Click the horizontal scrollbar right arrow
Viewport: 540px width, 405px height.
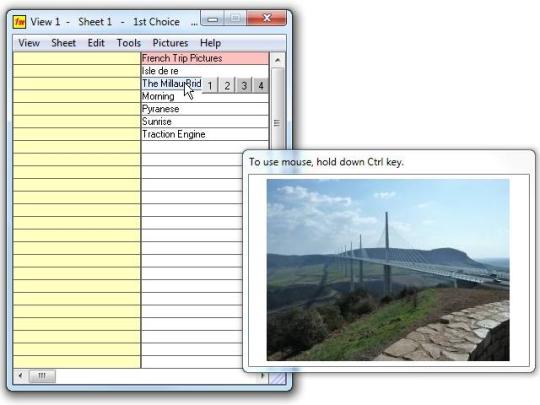pyautogui.click(x=262, y=375)
